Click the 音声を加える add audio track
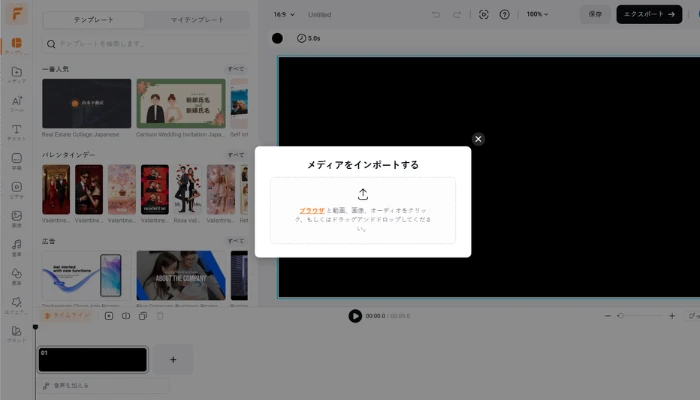Image resolution: width=700 pixels, height=400 pixels. (104, 386)
